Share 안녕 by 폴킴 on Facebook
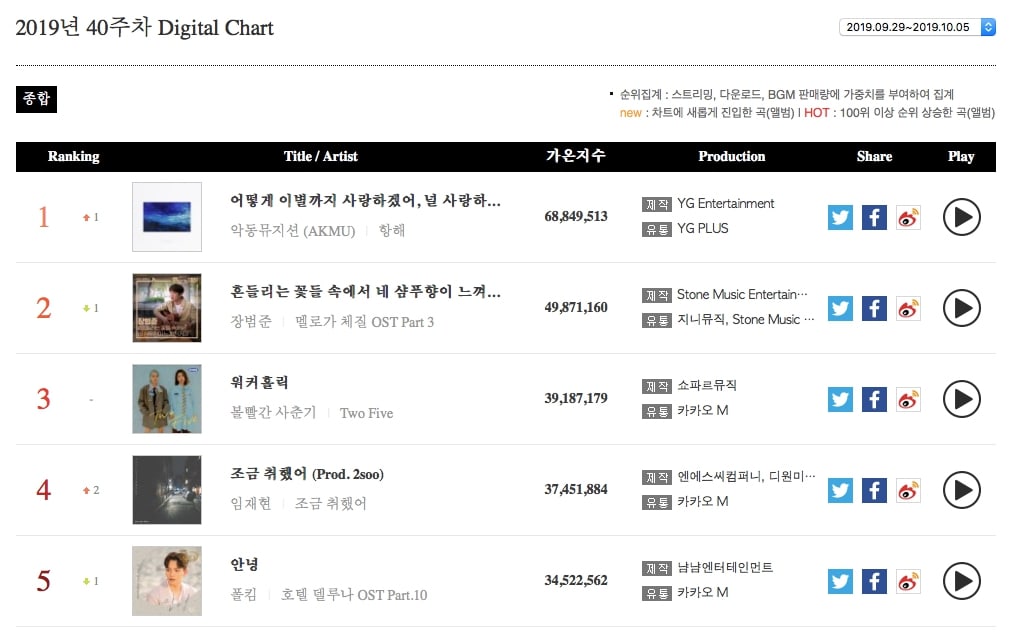 (x=874, y=581)
